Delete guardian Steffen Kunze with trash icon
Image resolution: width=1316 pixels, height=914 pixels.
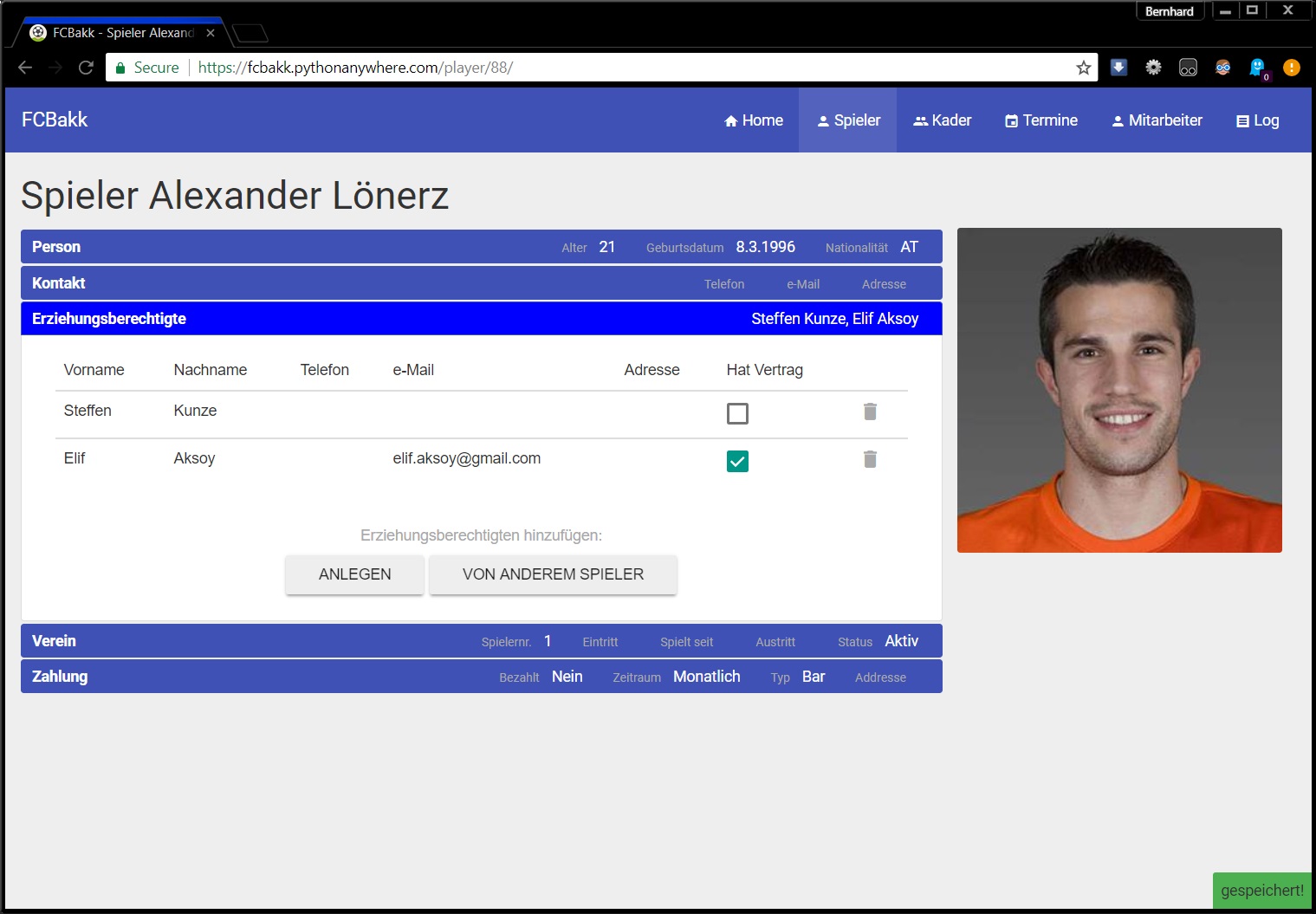870,412
